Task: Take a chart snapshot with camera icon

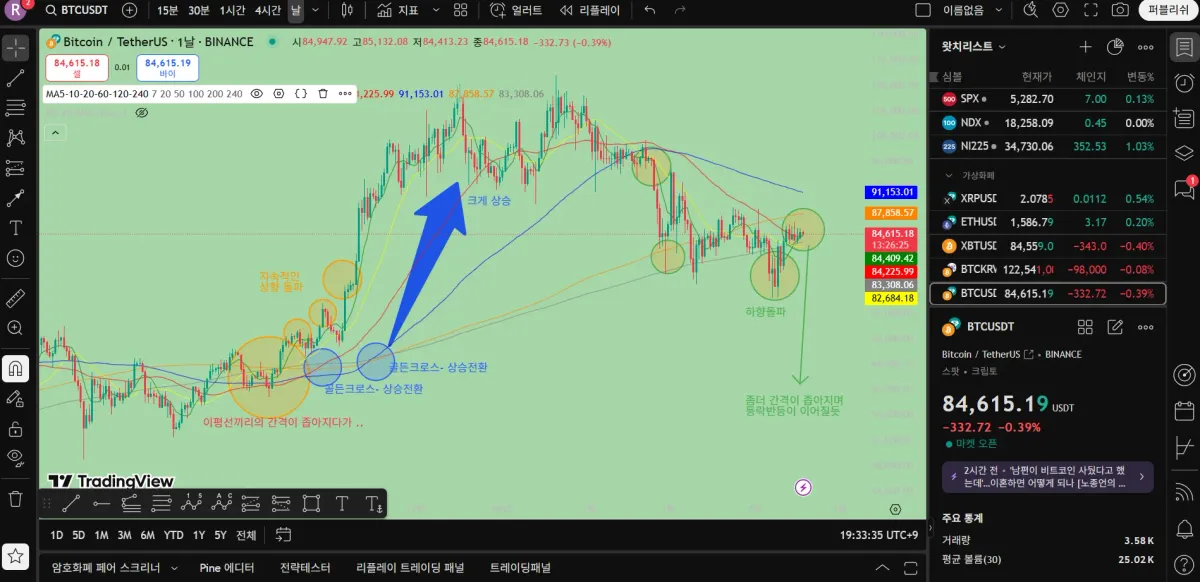Action: point(1120,10)
